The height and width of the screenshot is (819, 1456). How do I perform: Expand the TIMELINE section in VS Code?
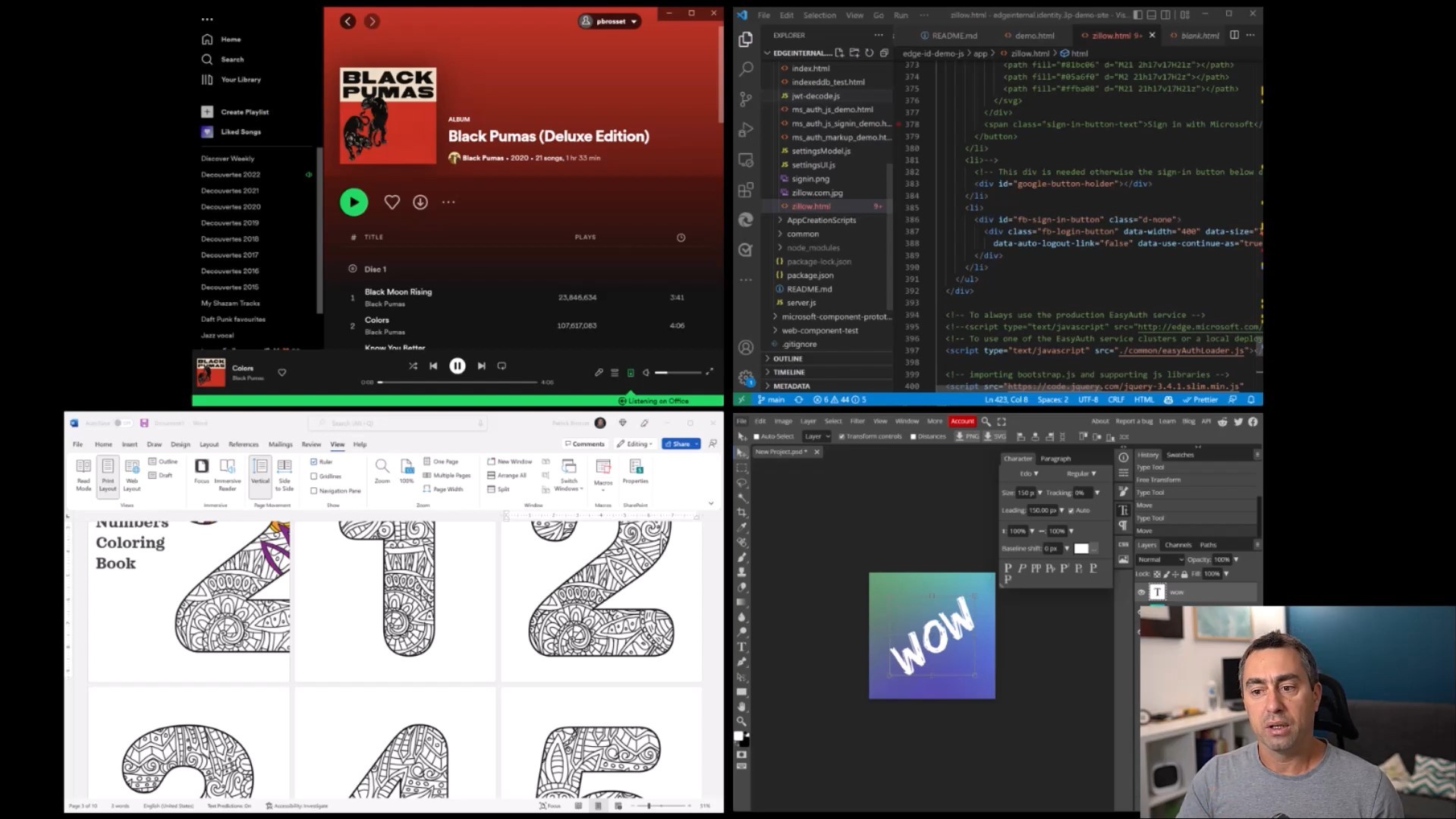(789, 372)
